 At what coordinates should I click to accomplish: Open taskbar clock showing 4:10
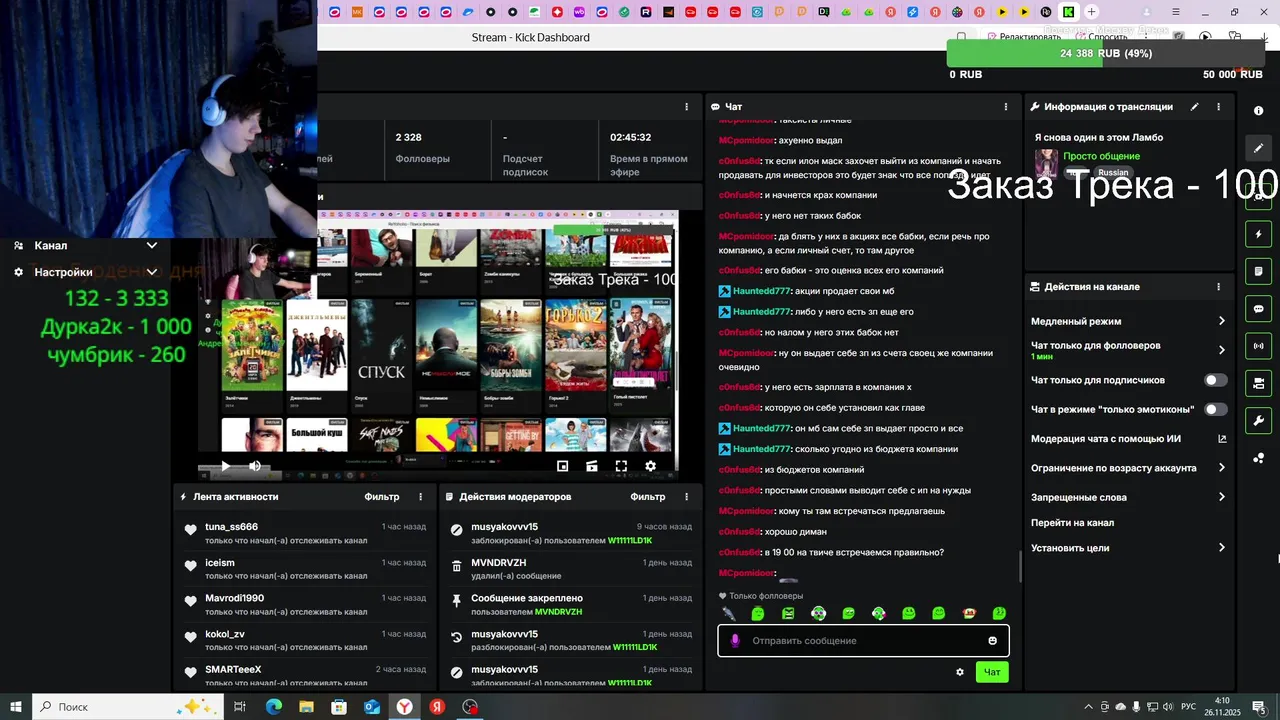[x=1222, y=707]
